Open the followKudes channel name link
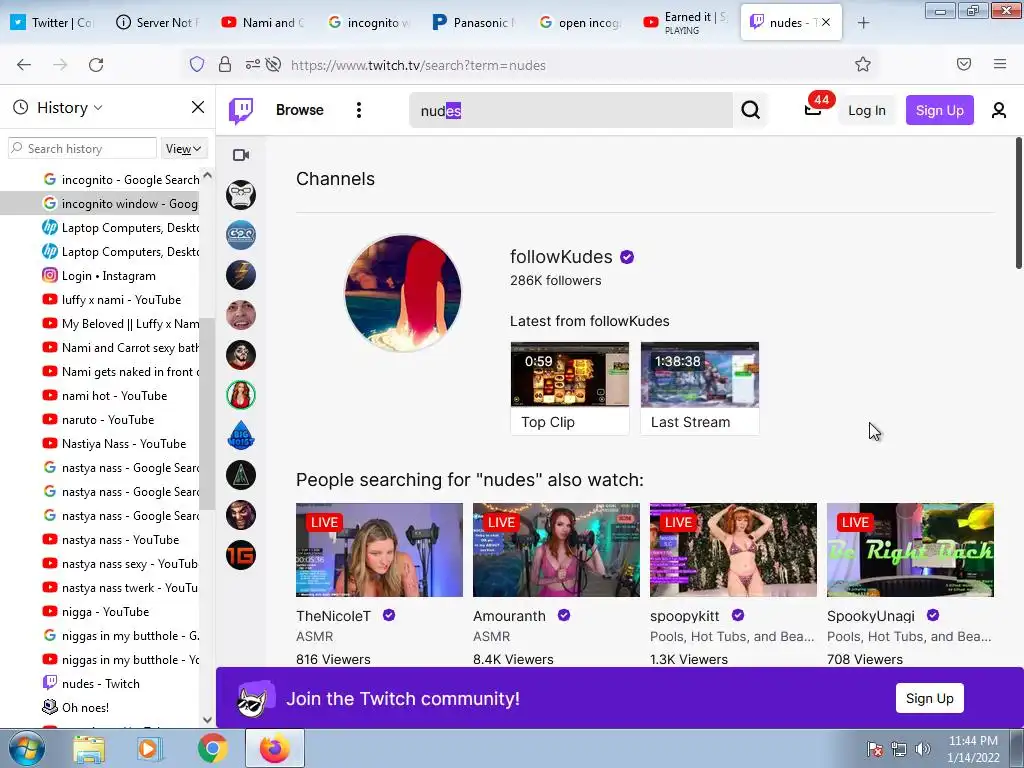This screenshot has height=768, width=1024. tap(561, 257)
